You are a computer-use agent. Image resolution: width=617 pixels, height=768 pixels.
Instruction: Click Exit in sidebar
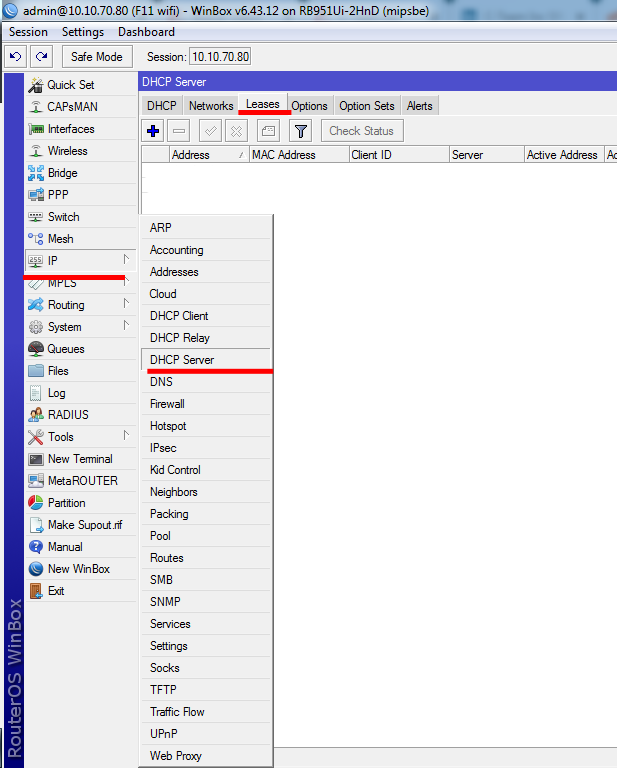point(81,591)
